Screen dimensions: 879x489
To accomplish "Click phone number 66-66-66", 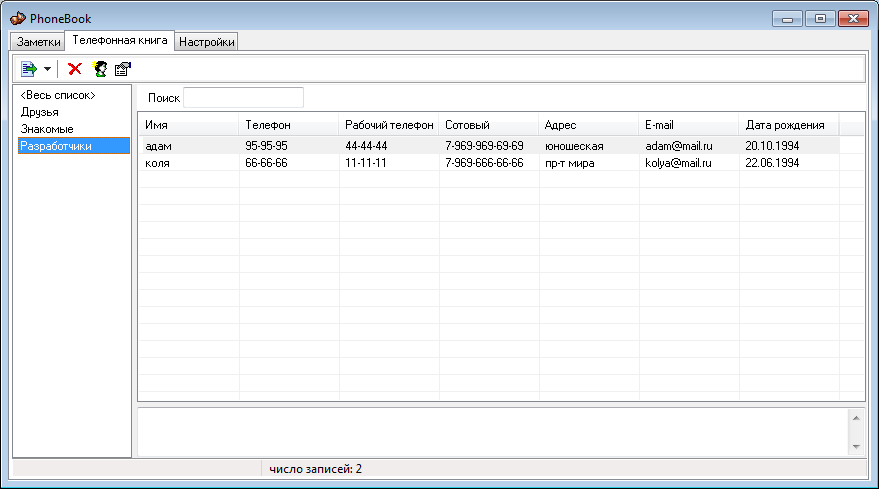I will click(266, 163).
